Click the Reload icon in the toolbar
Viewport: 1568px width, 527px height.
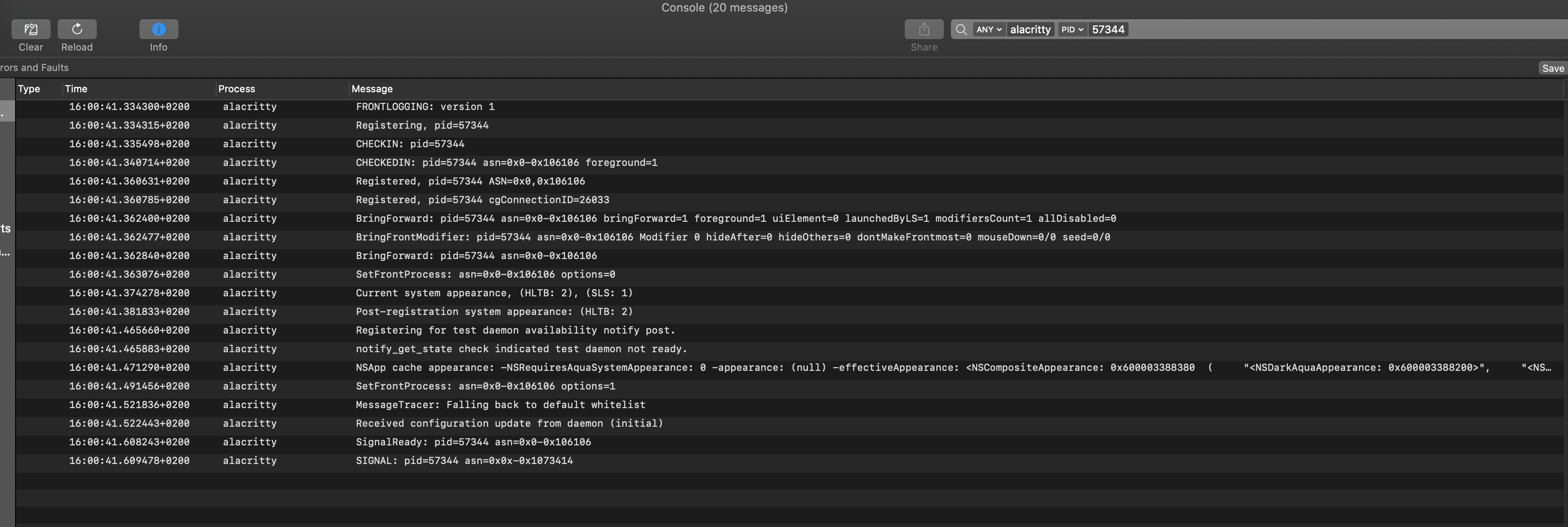77,28
